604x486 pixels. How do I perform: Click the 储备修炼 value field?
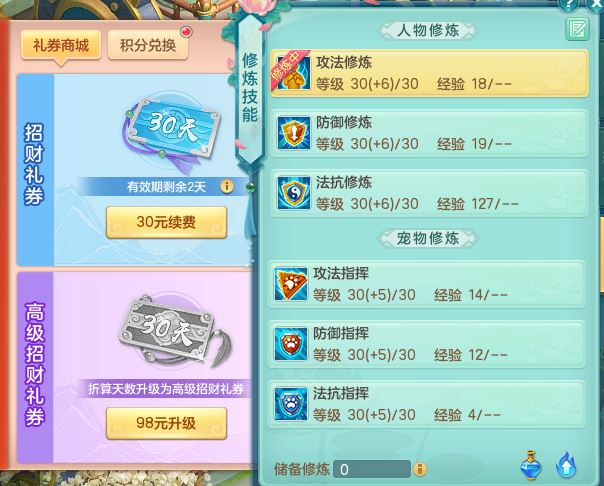click(x=372, y=469)
